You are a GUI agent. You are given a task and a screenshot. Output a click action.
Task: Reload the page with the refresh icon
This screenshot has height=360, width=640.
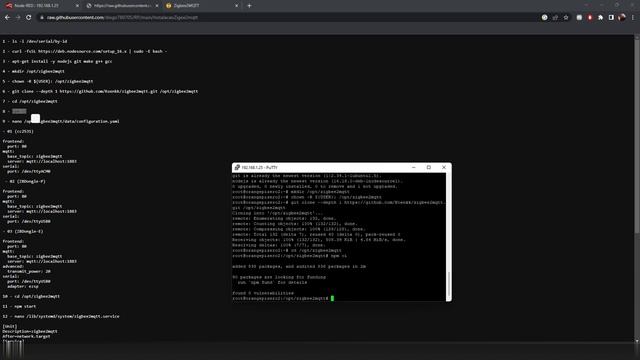(x=29, y=18)
